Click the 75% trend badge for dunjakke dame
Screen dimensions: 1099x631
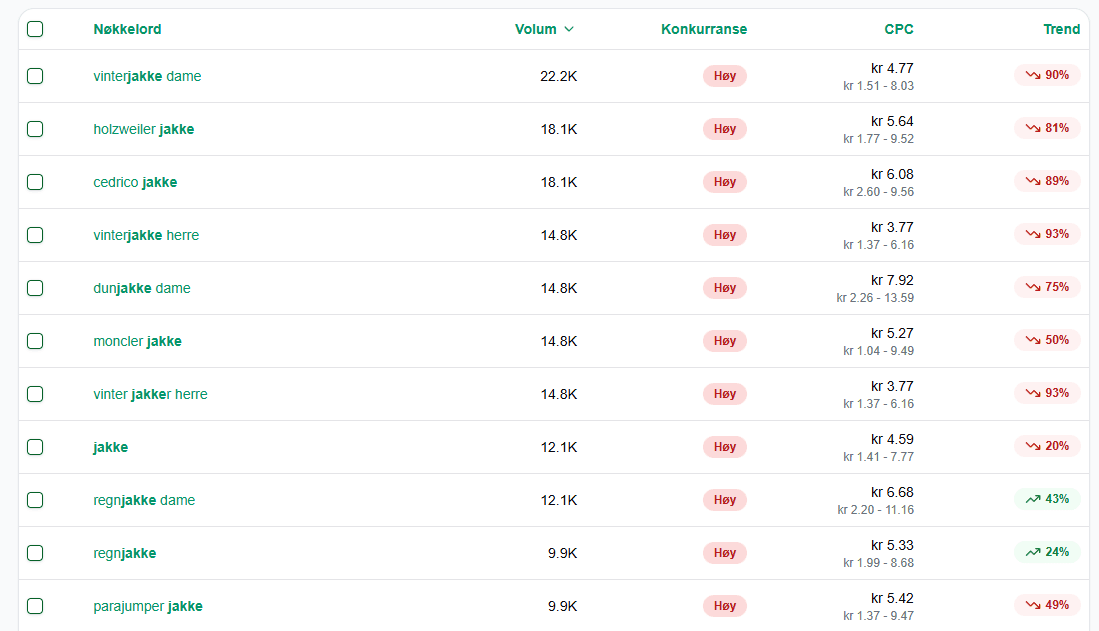click(x=1047, y=287)
